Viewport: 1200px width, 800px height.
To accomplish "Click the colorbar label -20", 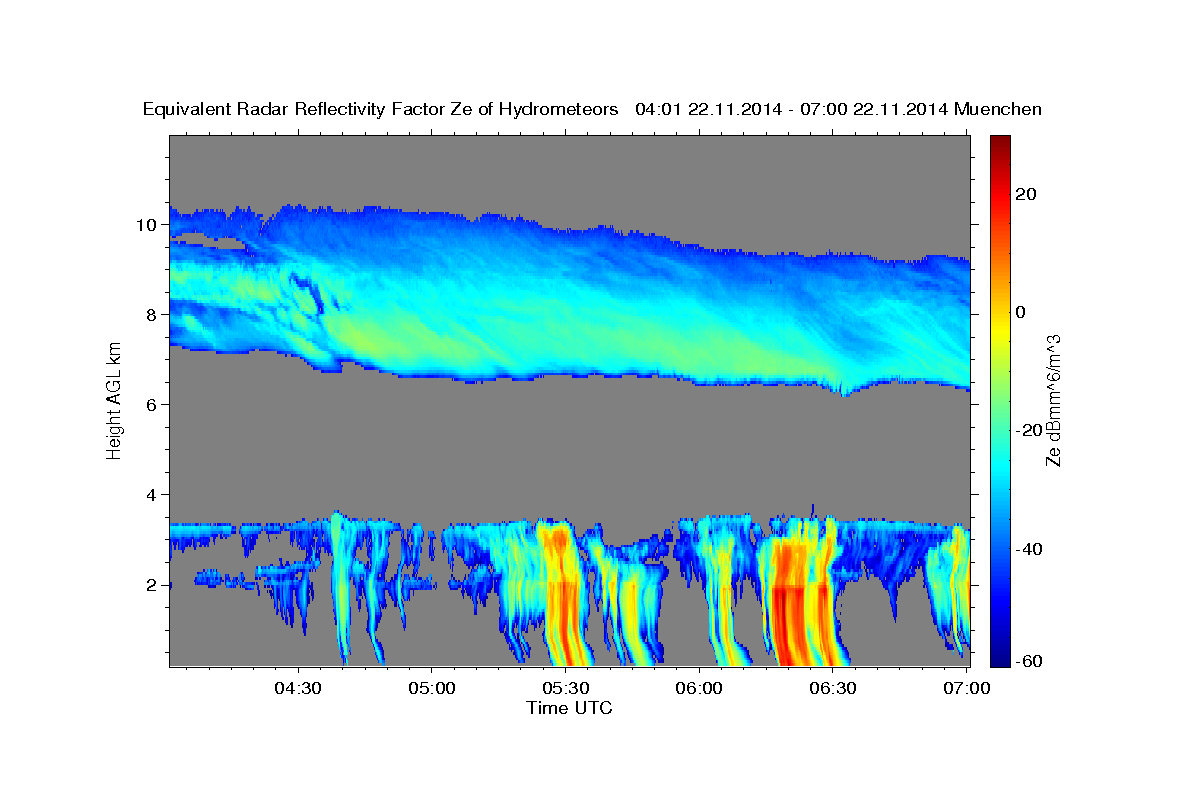I will pos(1029,430).
